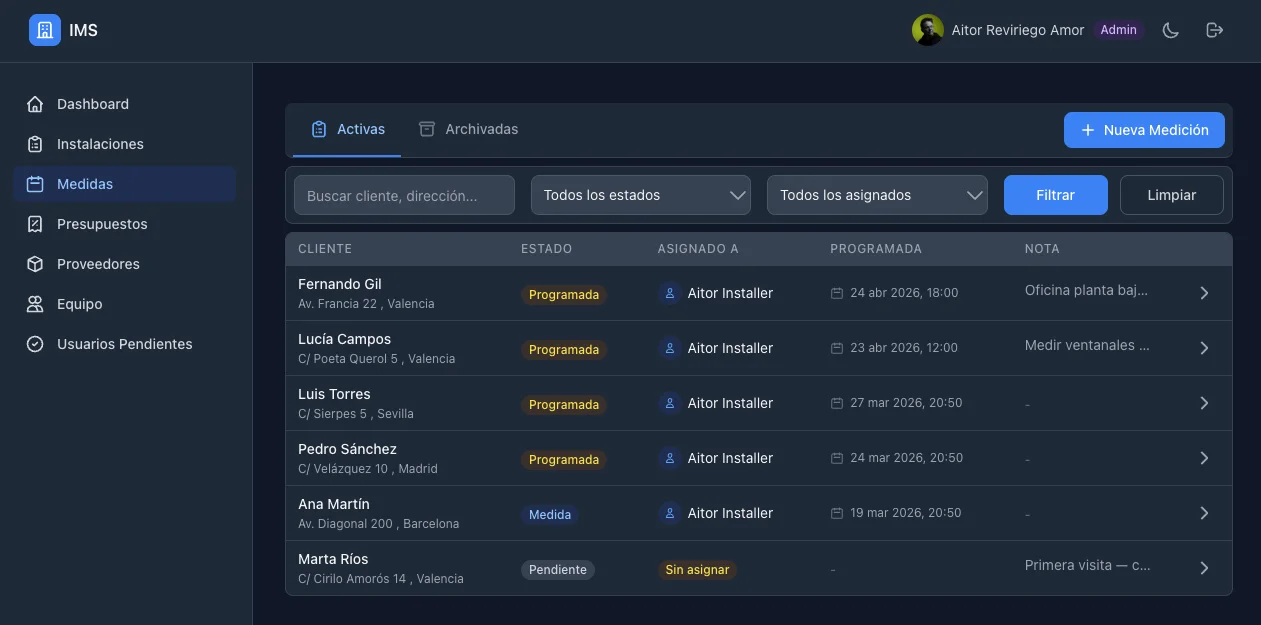Toggle dark mode with the moon icon
The width and height of the screenshot is (1261, 625).
click(x=1170, y=30)
